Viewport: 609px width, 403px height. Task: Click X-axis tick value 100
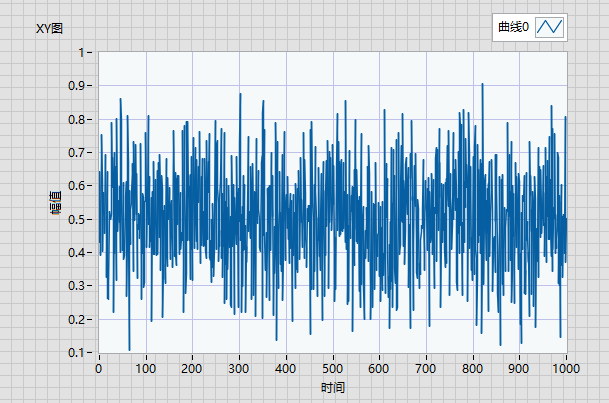click(x=146, y=368)
